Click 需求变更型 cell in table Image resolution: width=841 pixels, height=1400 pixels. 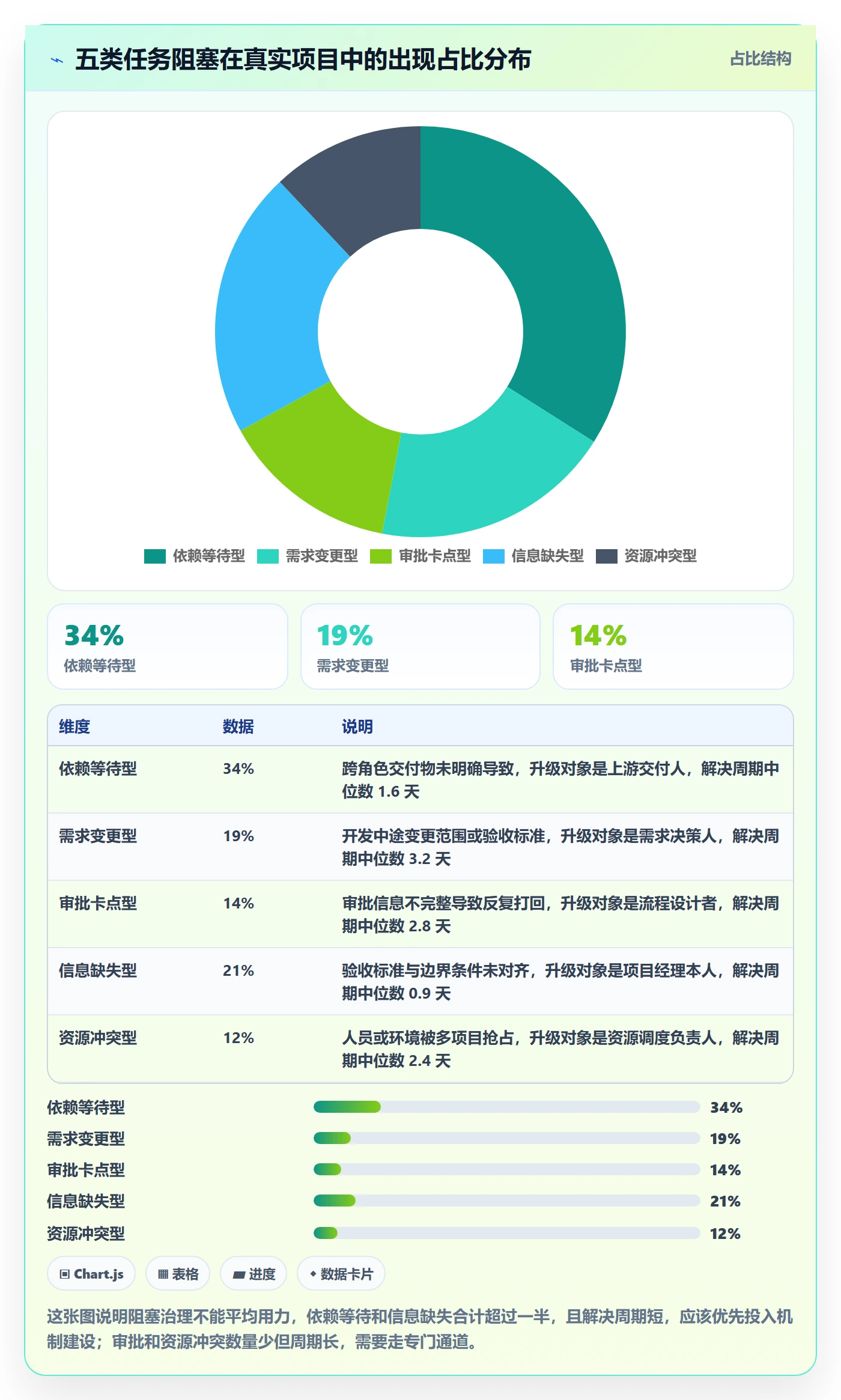point(98,836)
